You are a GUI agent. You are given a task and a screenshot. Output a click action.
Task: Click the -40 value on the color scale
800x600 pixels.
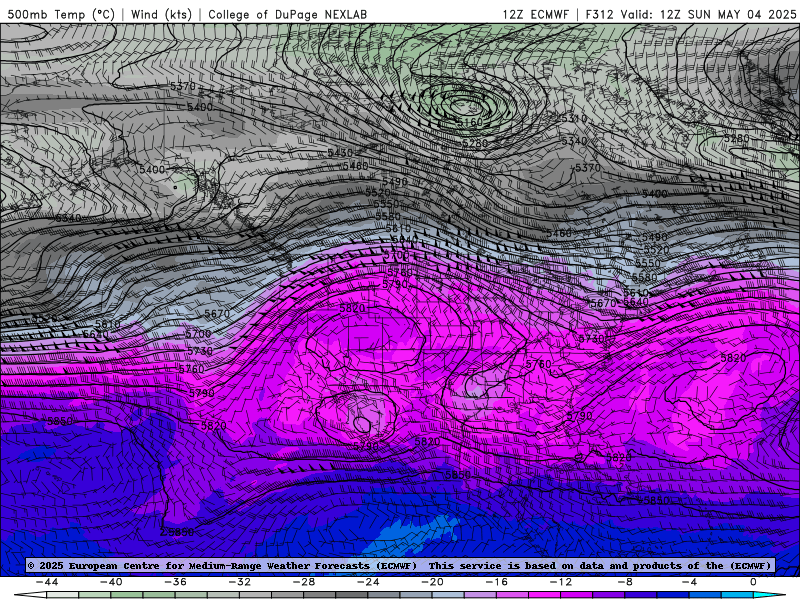(x=111, y=582)
